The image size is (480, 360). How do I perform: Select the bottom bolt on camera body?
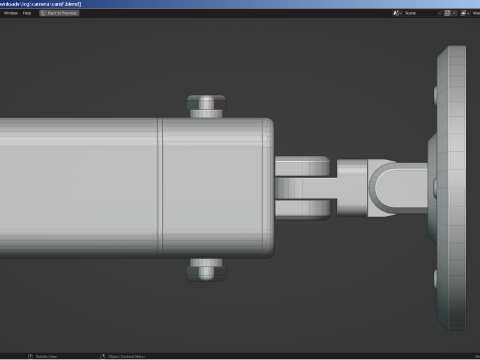point(206,270)
